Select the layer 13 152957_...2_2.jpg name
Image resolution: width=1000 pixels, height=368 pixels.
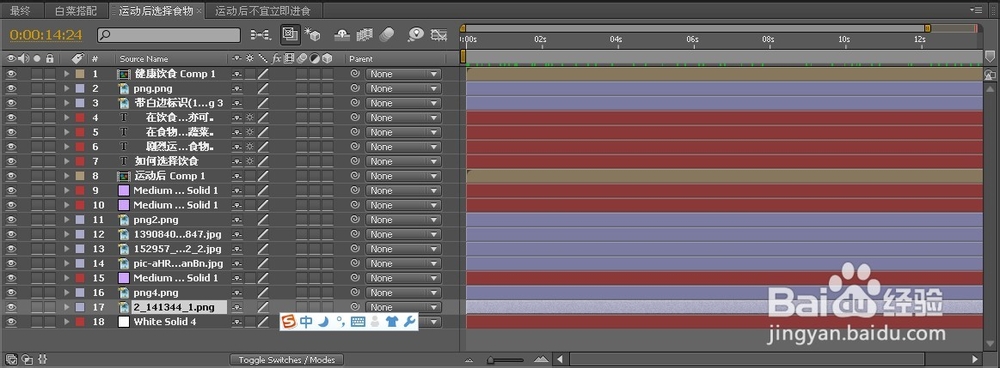[178, 249]
